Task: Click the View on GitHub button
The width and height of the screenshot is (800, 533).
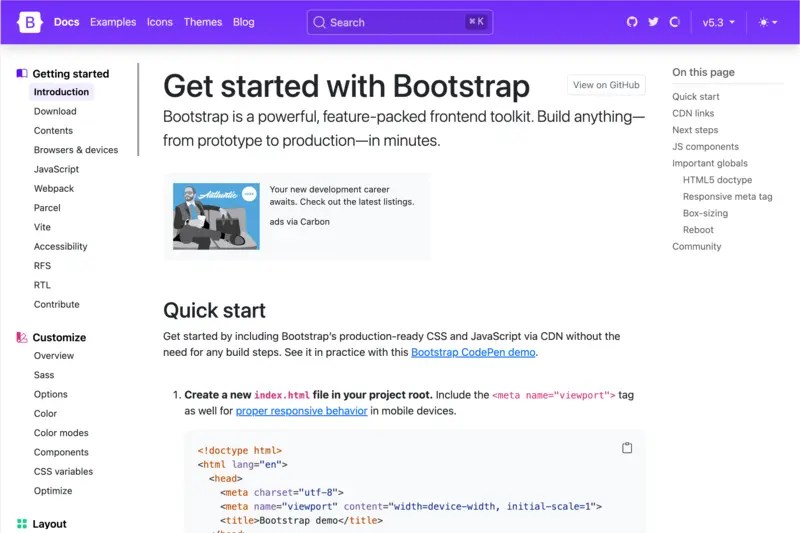Action: click(x=606, y=85)
